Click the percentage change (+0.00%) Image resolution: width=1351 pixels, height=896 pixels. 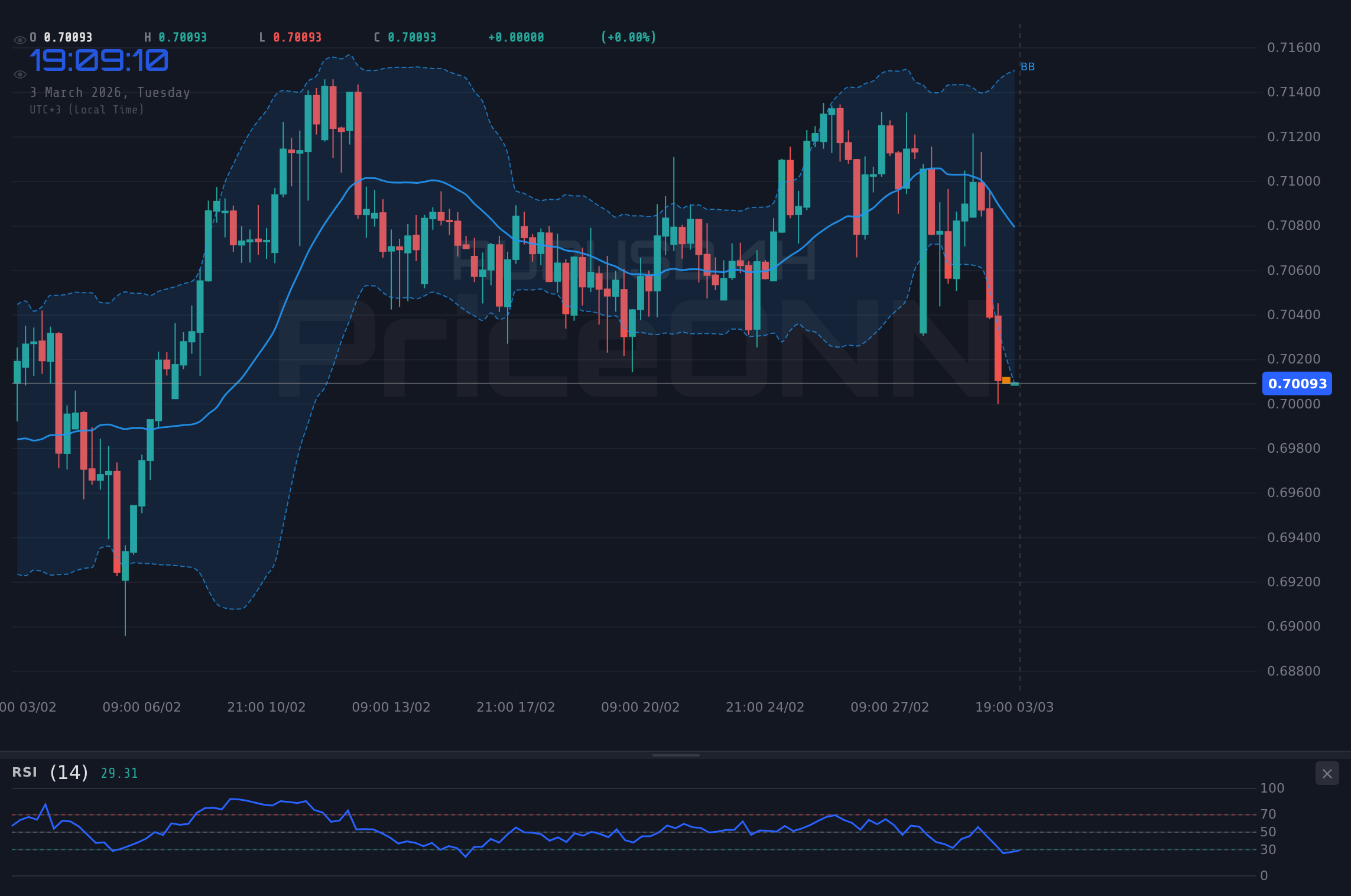[628, 37]
